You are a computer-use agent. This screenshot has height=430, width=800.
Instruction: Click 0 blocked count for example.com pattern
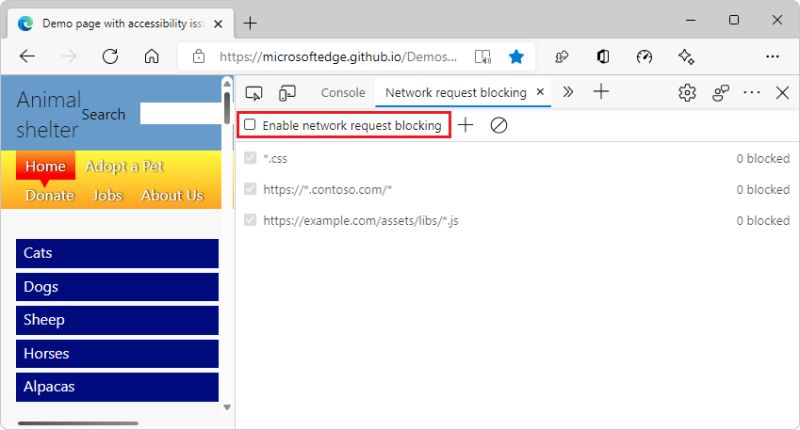tap(763, 221)
